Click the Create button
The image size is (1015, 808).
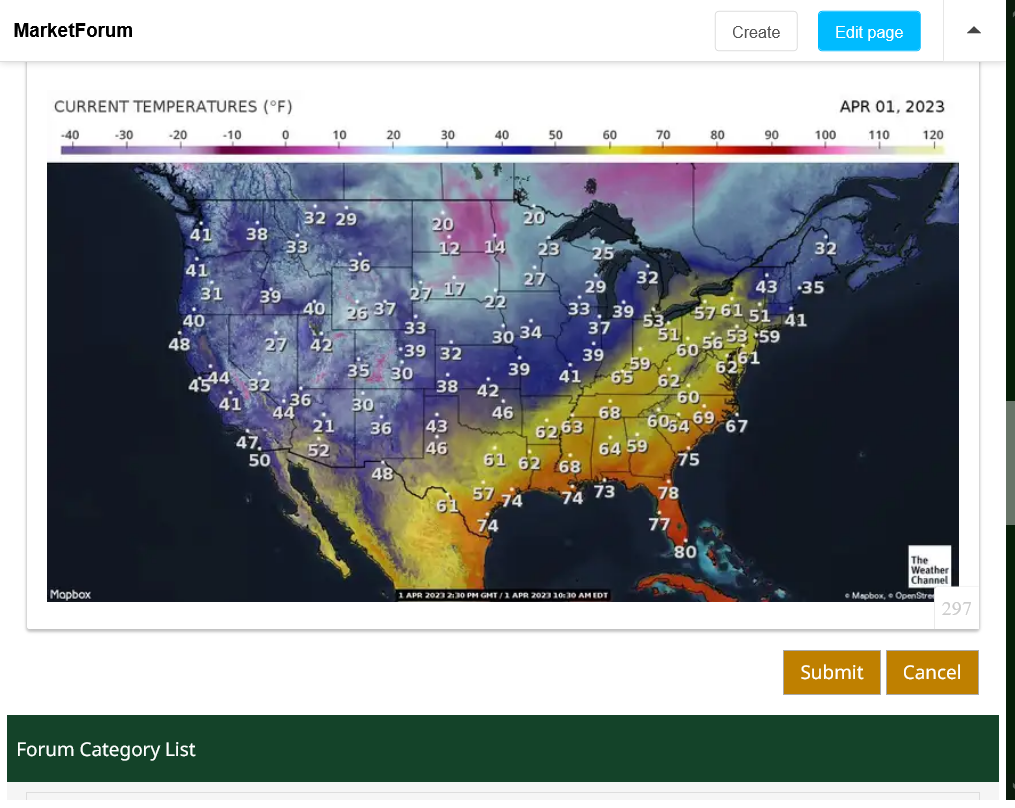coord(755,32)
